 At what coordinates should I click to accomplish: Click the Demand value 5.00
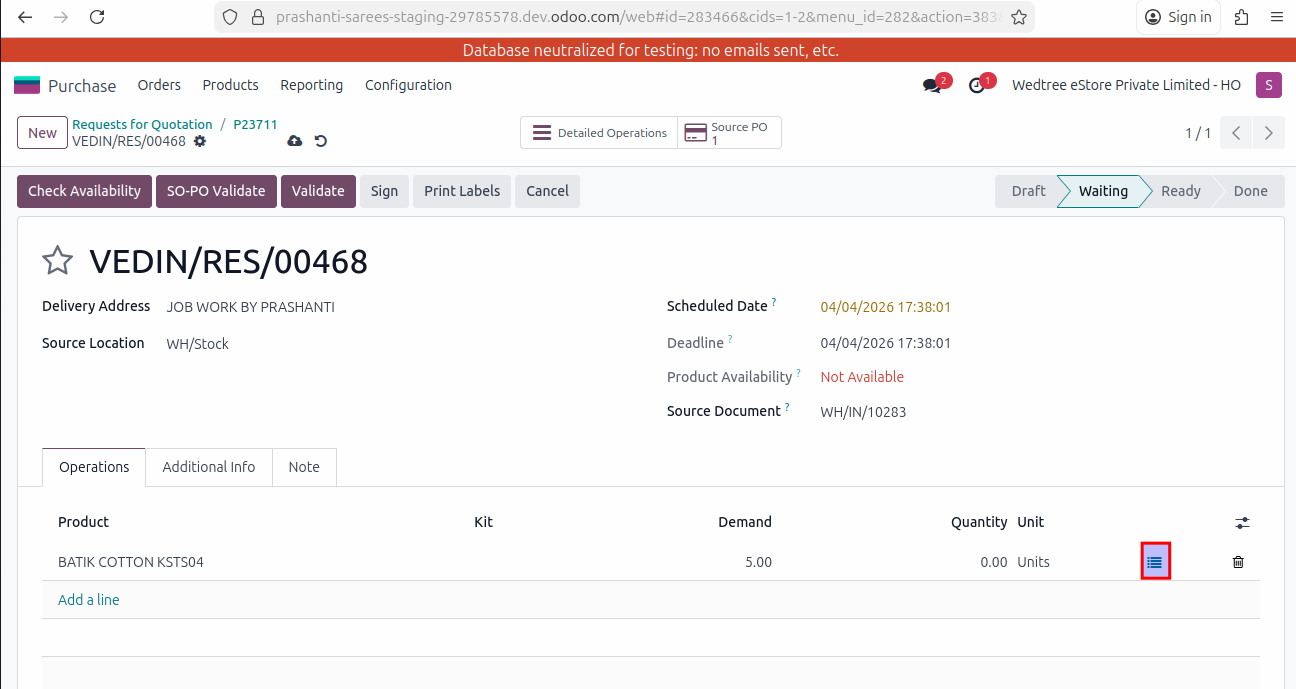point(758,562)
